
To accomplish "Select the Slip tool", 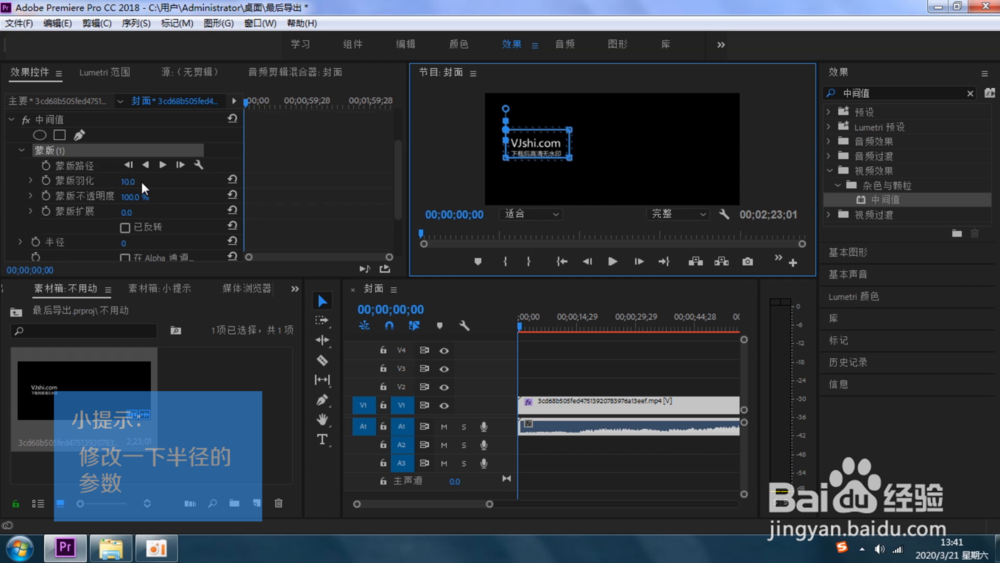I will coord(323,380).
